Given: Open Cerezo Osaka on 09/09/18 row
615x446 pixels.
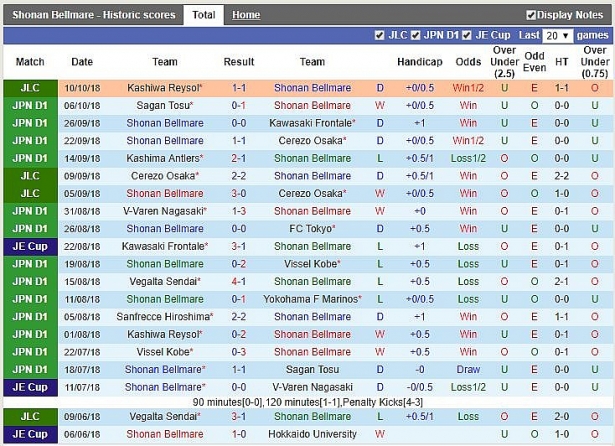Looking at the screenshot, I should tap(165, 176).
